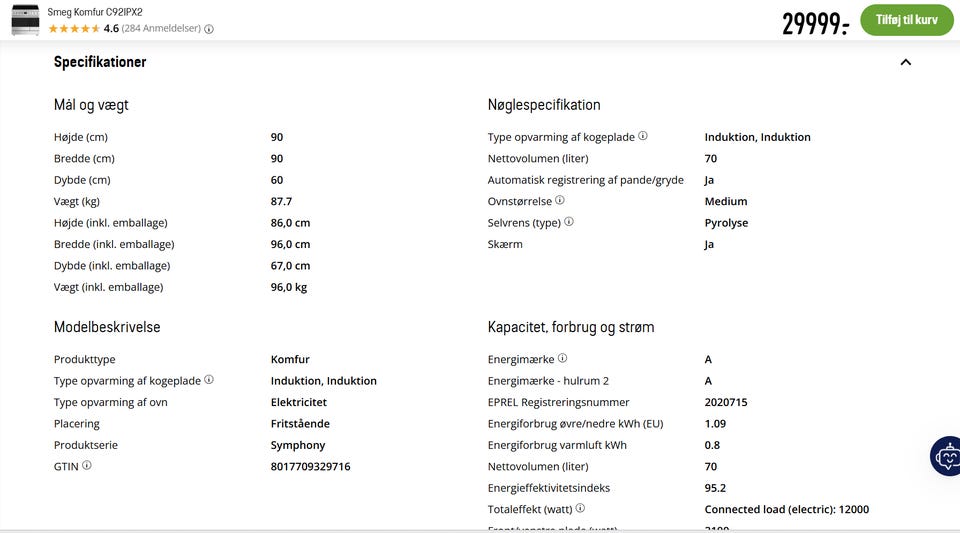Click the Pyrolyse value
960x533 pixels.
point(726,223)
